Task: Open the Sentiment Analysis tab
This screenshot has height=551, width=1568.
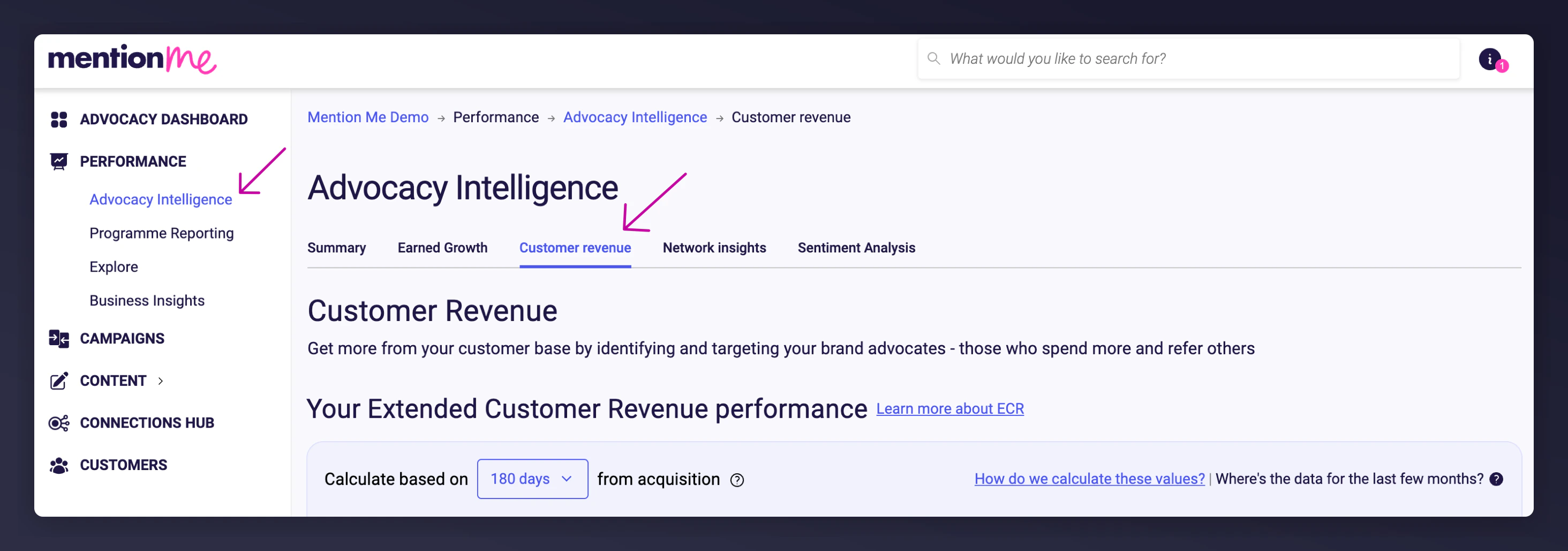Action: click(x=856, y=248)
